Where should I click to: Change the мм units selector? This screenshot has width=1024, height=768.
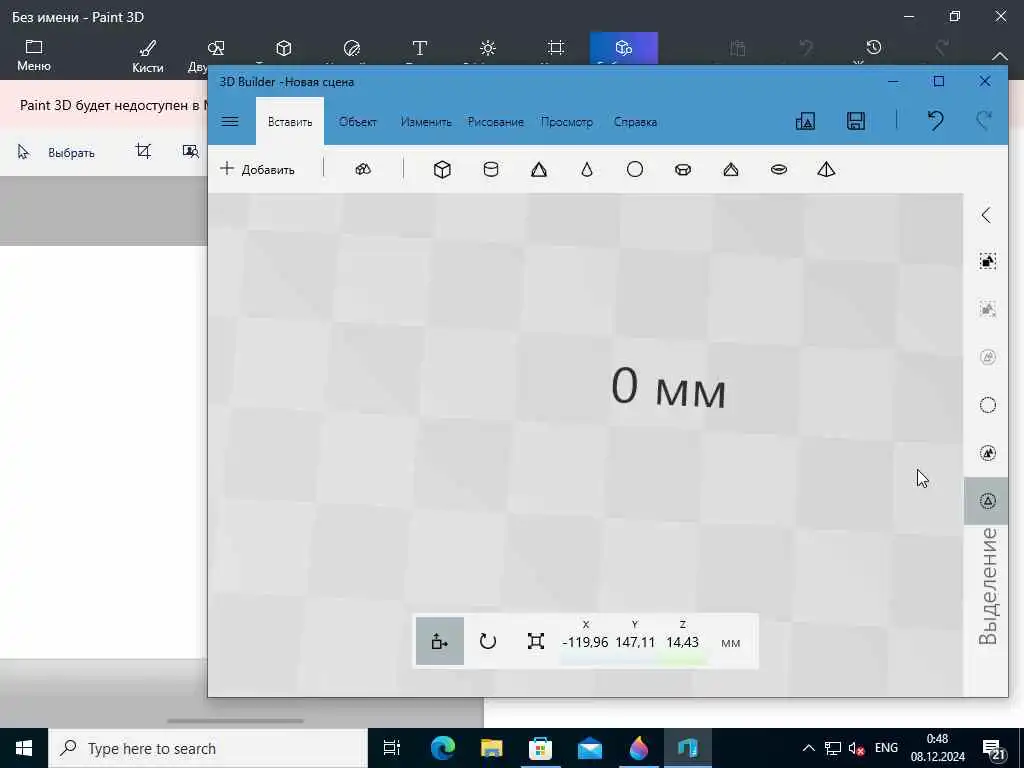[731, 643]
